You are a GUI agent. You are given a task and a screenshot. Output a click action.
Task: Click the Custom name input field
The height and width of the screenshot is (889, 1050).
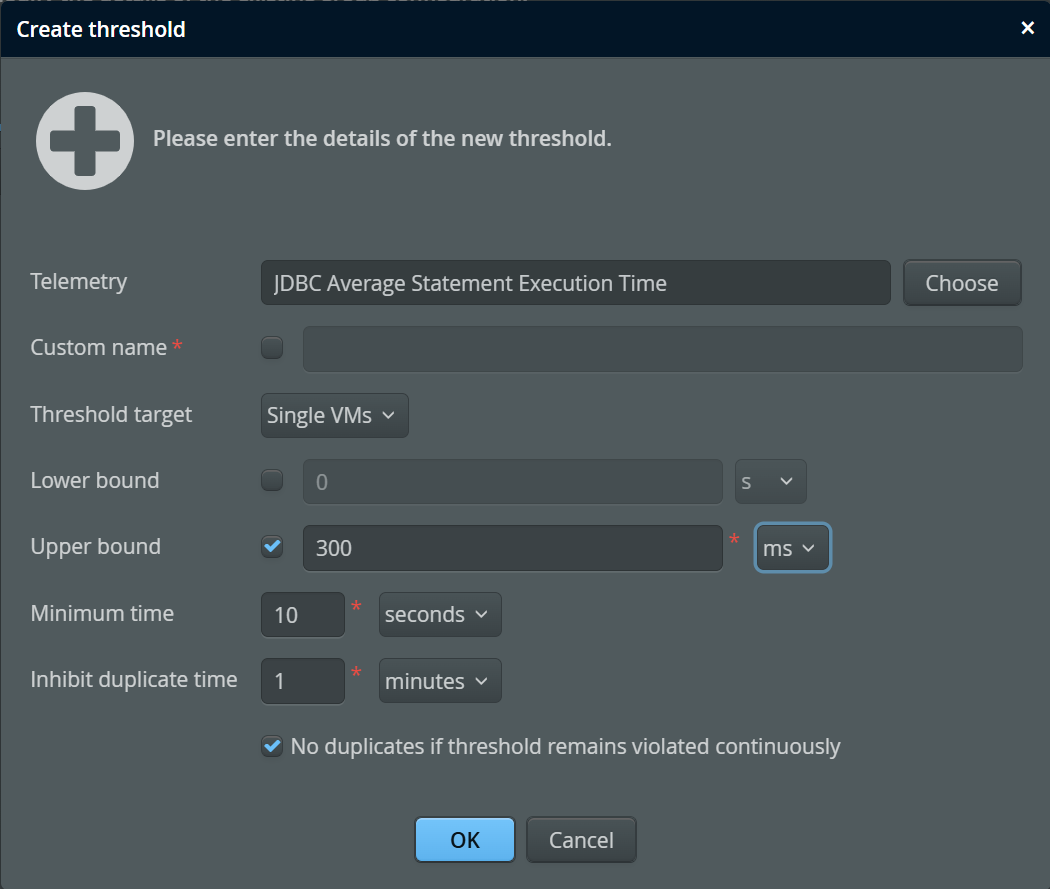coord(662,349)
